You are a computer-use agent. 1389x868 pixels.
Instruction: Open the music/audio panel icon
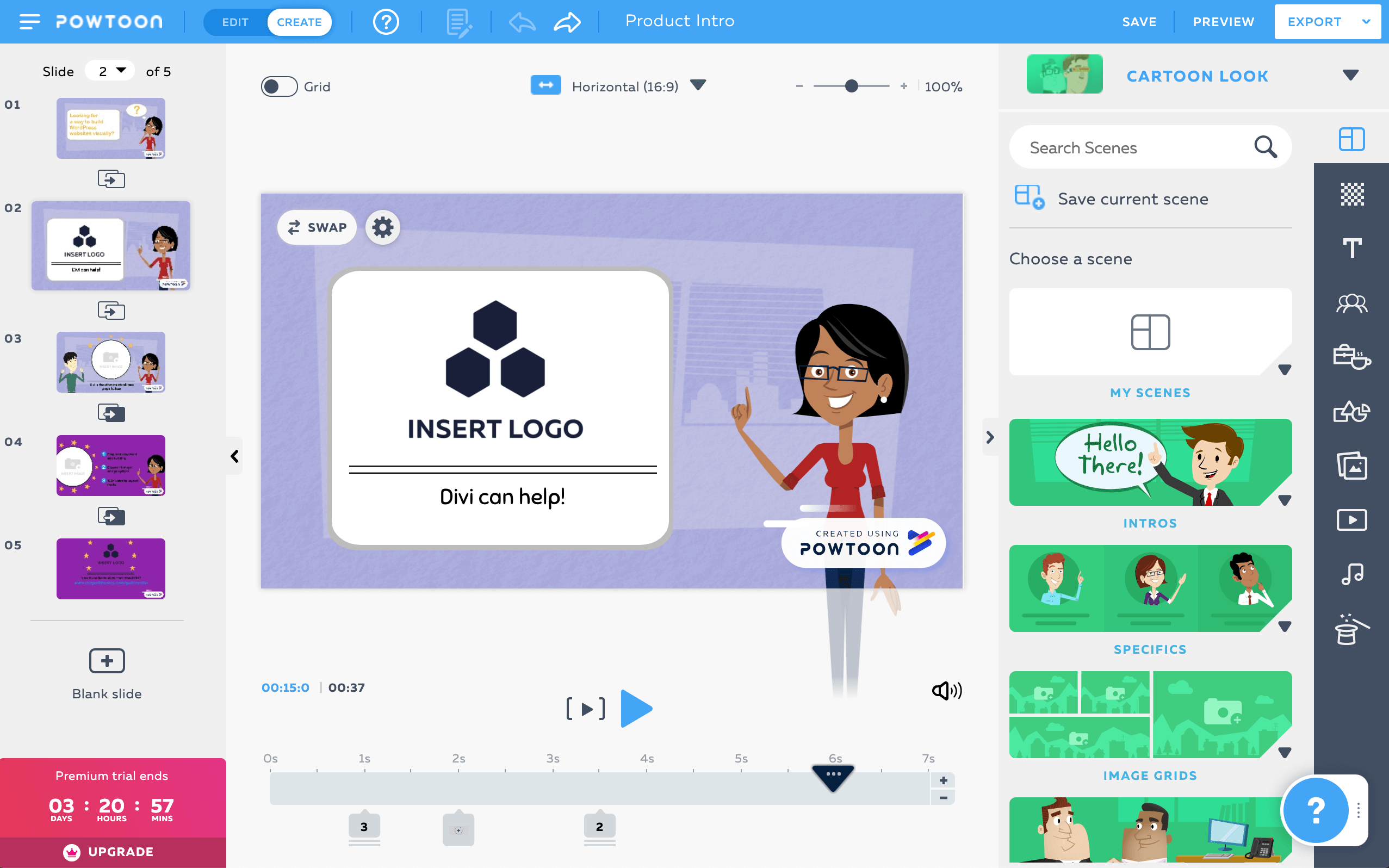[1352, 573]
